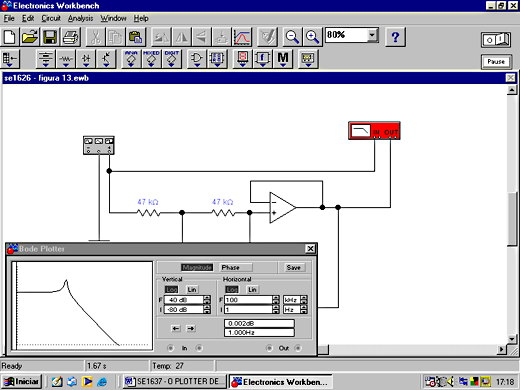The height and width of the screenshot is (390, 520).
Task: Change the Hz unit stepper
Action: tap(304, 310)
